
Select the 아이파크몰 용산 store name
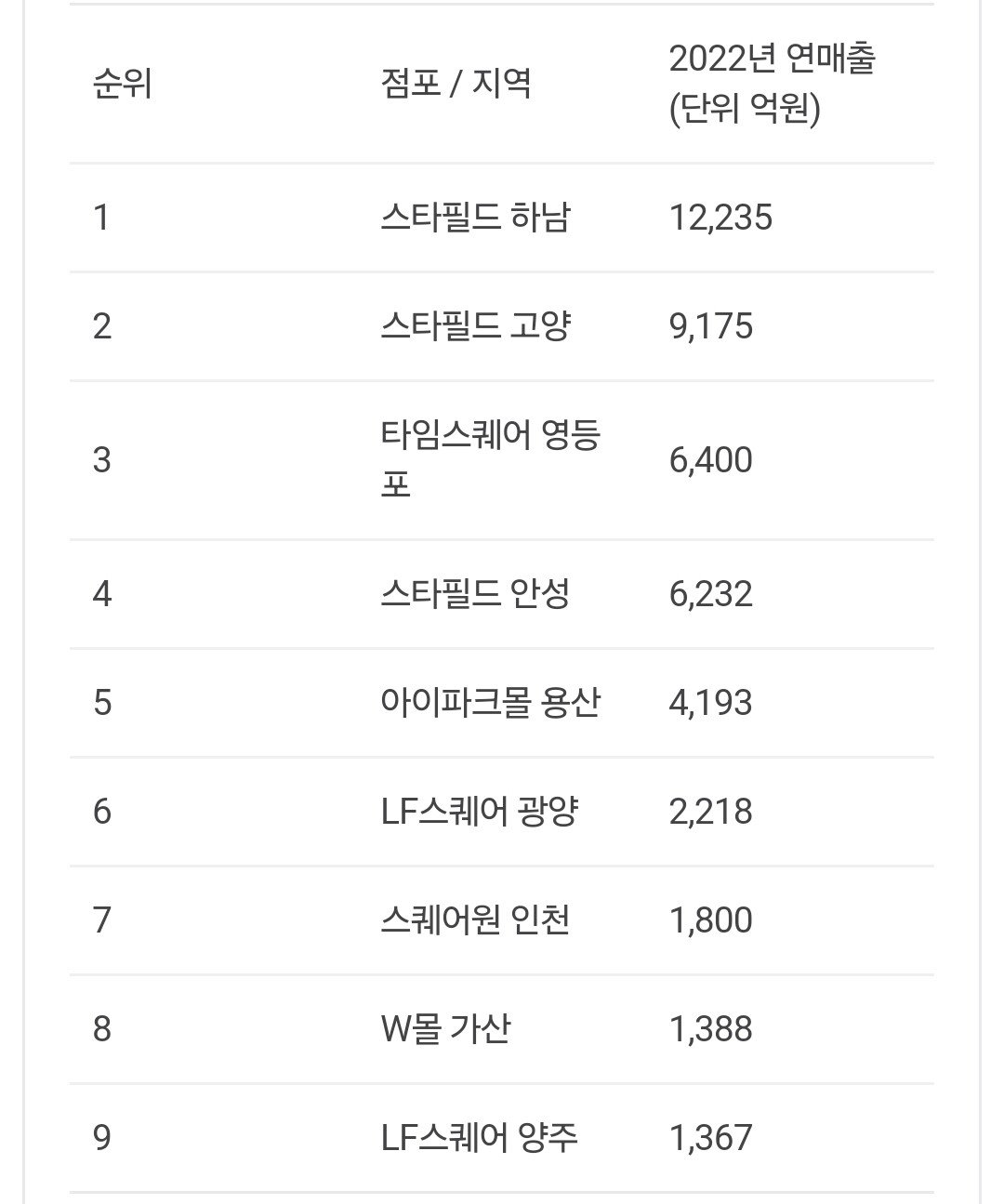point(490,702)
